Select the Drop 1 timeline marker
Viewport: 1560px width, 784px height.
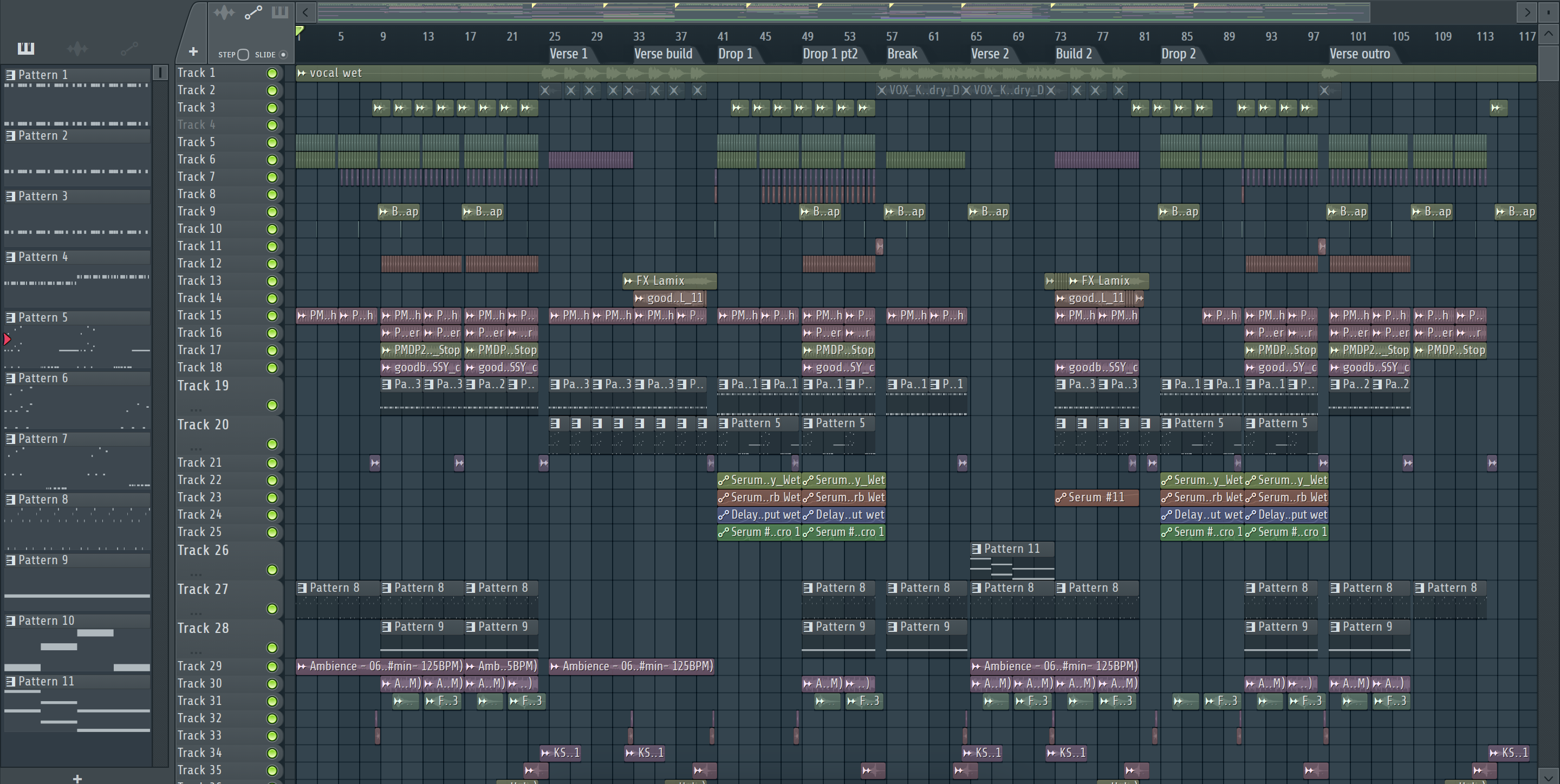(x=735, y=54)
